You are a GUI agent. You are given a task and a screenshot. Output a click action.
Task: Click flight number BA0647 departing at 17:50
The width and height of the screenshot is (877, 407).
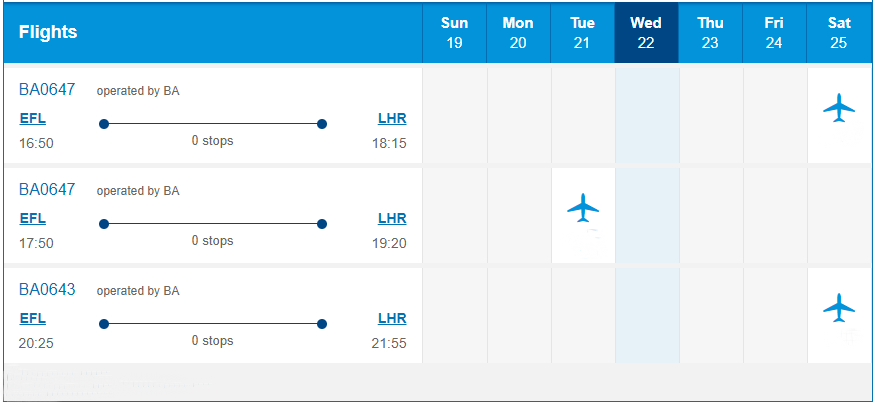click(47, 190)
